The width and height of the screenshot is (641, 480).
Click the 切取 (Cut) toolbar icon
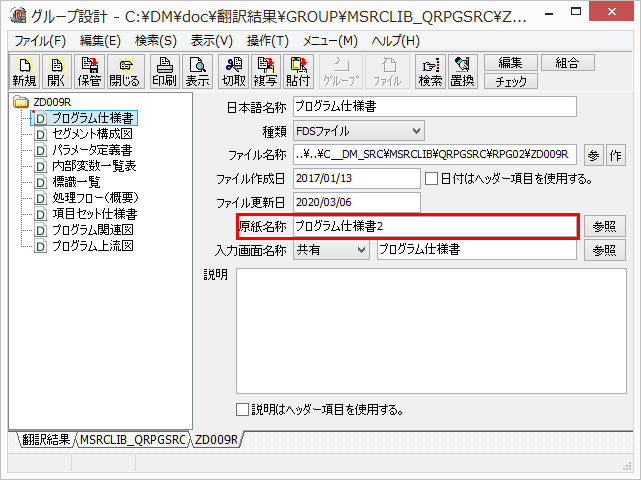point(233,72)
